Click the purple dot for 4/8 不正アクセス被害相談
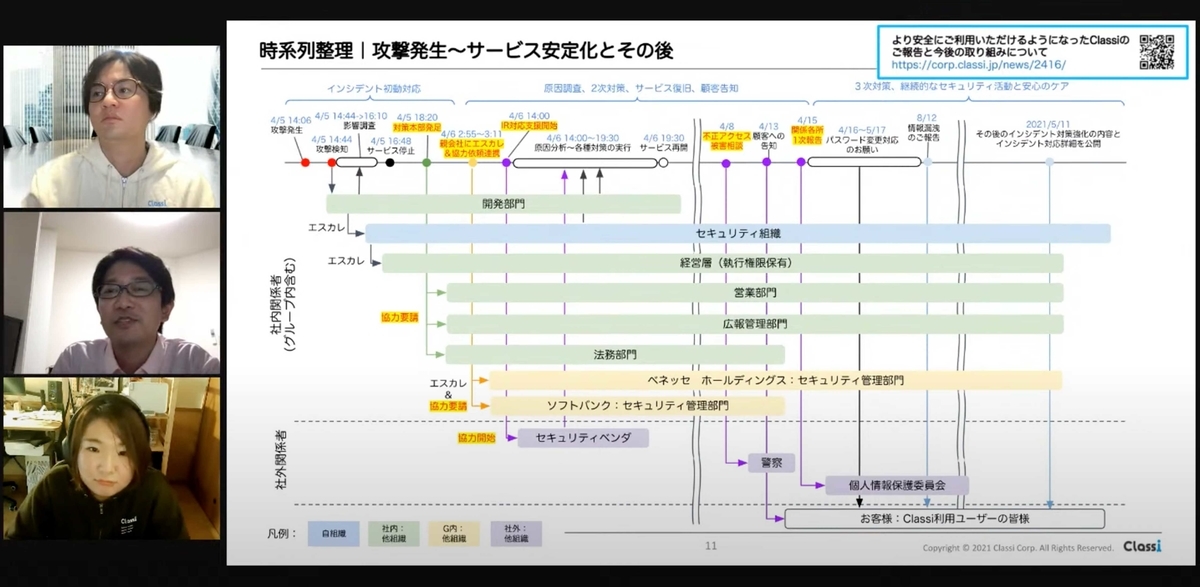1200x587 pixels. click(x=726, y=162)
